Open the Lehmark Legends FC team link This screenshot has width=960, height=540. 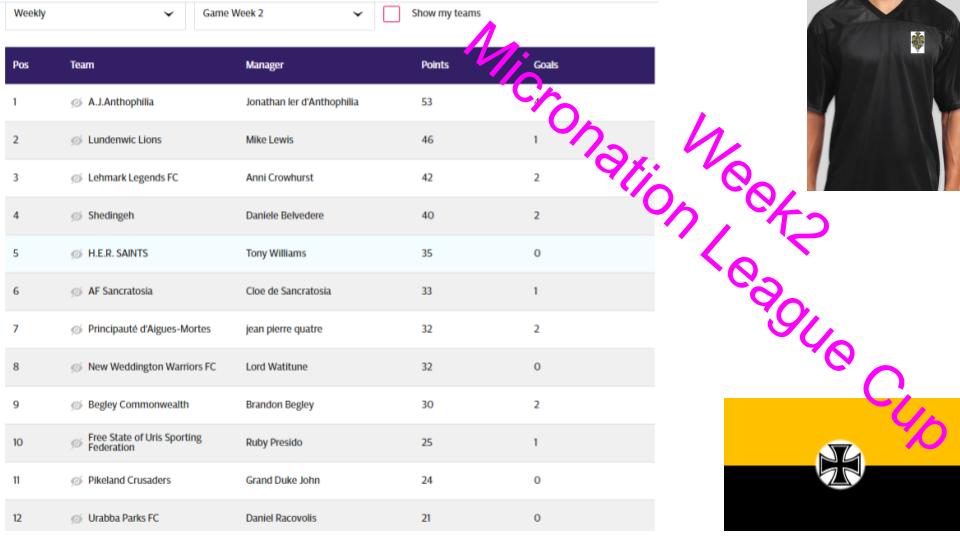(133, 178)
